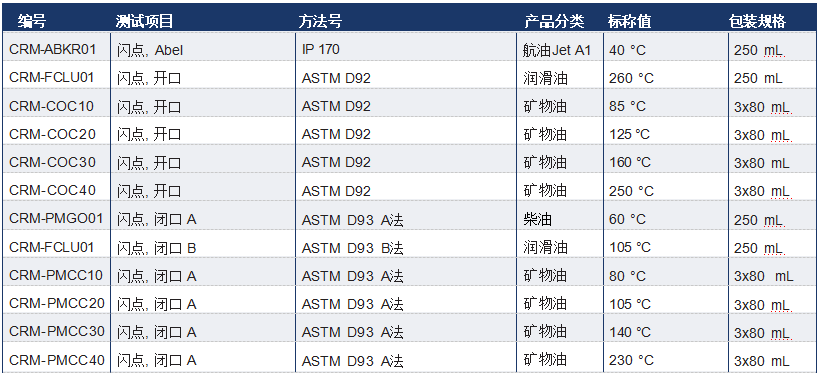This screenshot has width=819, height=373.
Task: Click the 测试项目 column header
Action: pyautogui.click(x=144, y=21)
